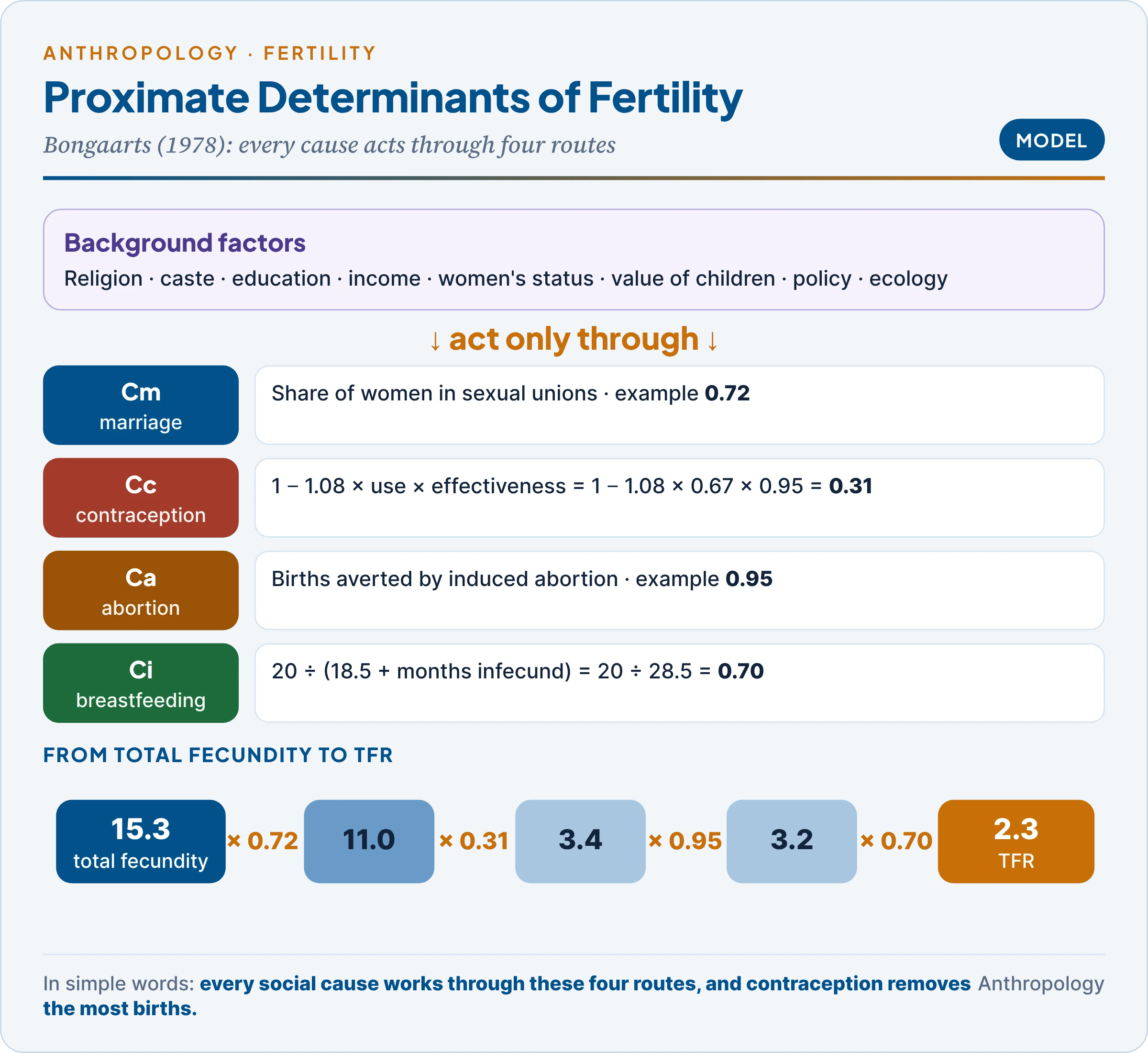
Task: Select the Ci breastfeeding tile
Action: point(141,683)
